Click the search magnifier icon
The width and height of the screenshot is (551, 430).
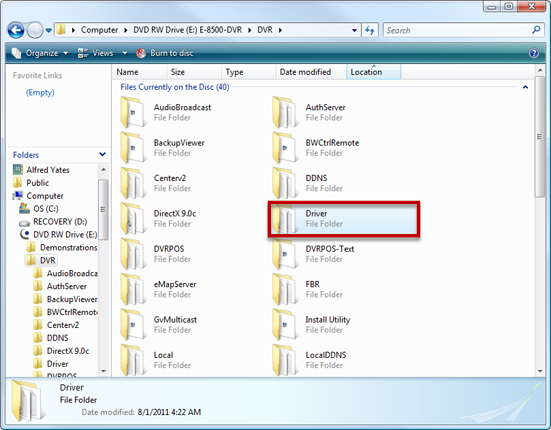pos(536,30)
